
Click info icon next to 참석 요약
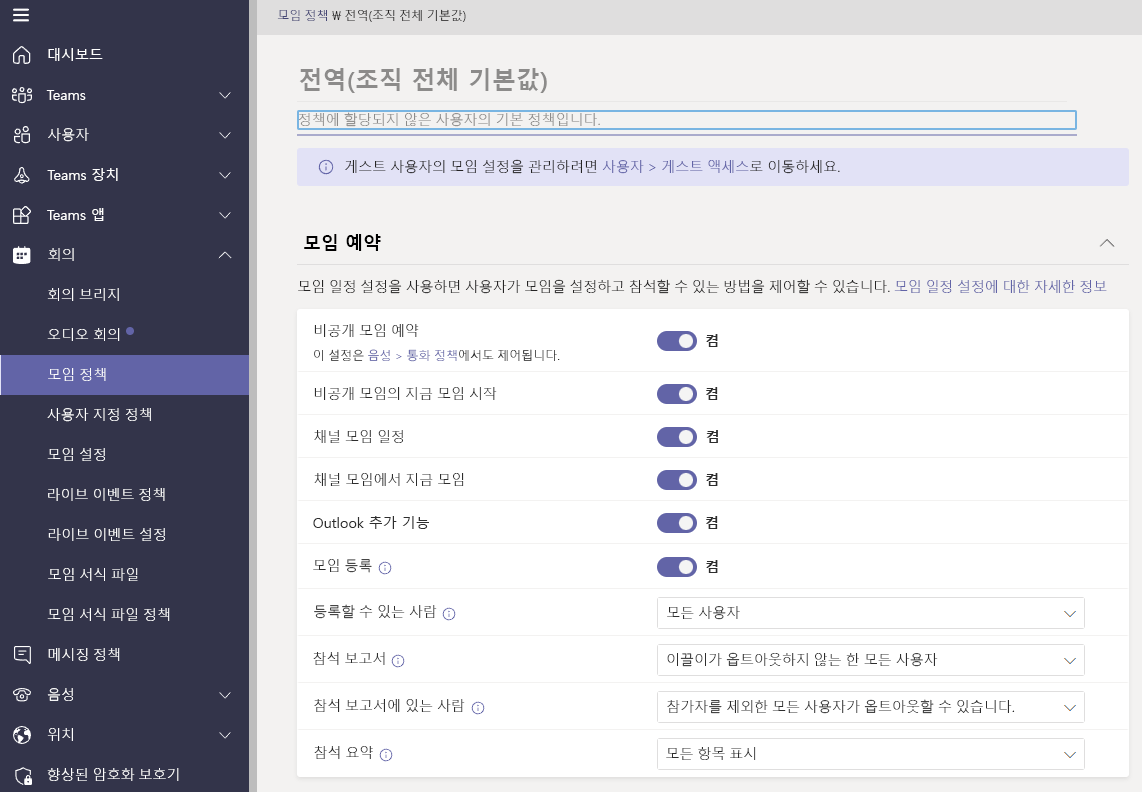[386, 755]
